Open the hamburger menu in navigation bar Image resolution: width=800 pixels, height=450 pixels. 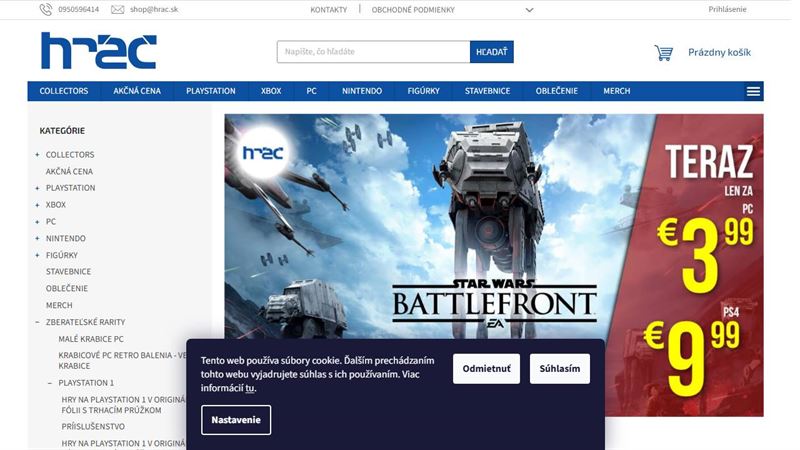pyautogui.click(x=753, y=91)
